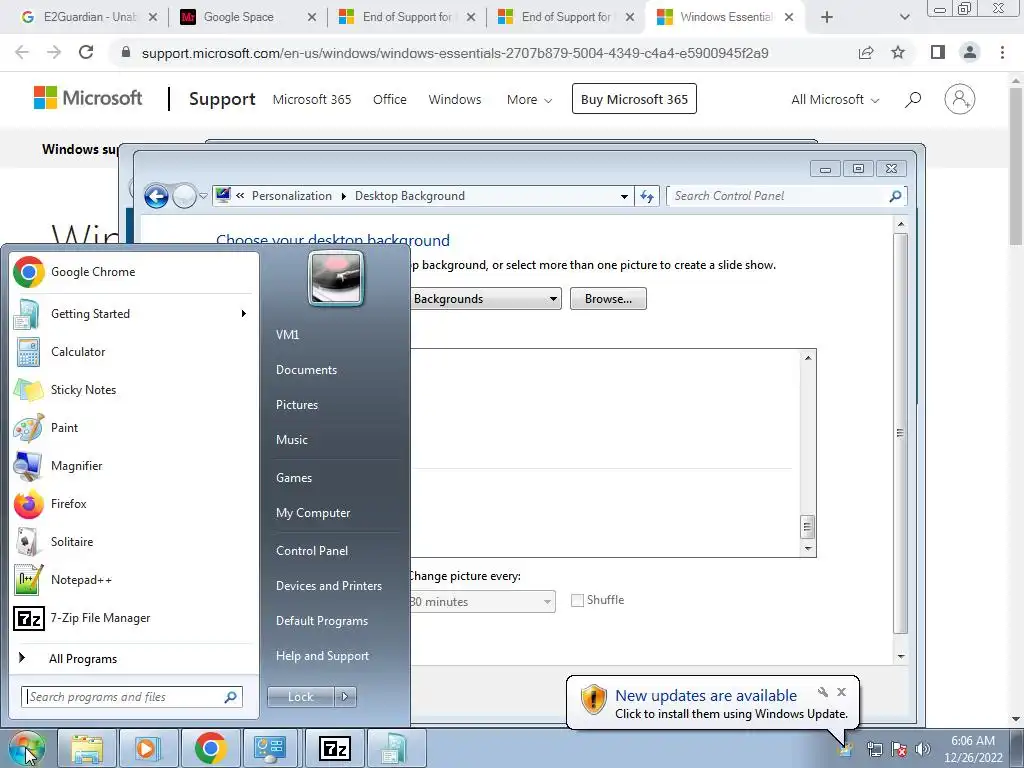Open Control Panel from Start menu
Screen dimensions: 1024x768
[312, 551]
